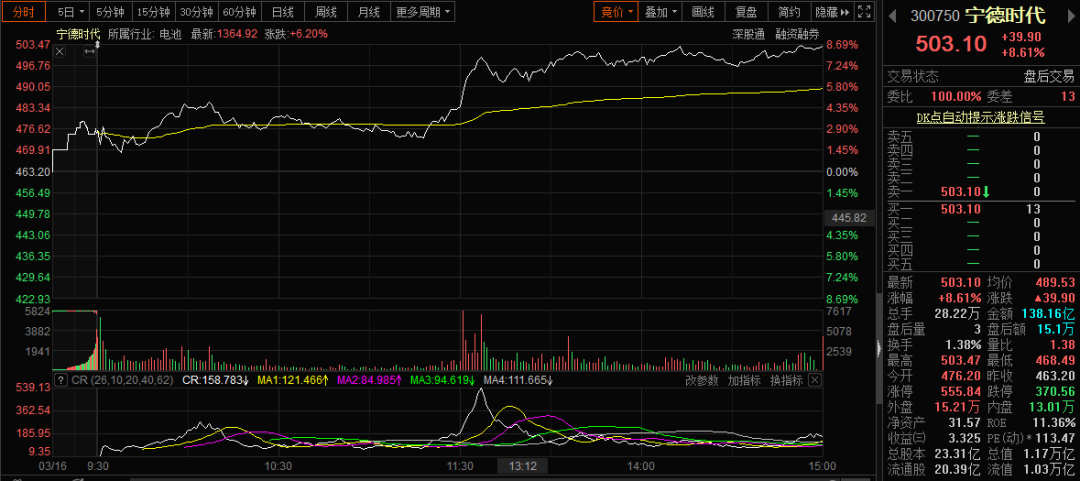Click the 金额 138.16亿 value
The height and width of the screenshot is (481, 1080).
click(x=1047, y=313)
